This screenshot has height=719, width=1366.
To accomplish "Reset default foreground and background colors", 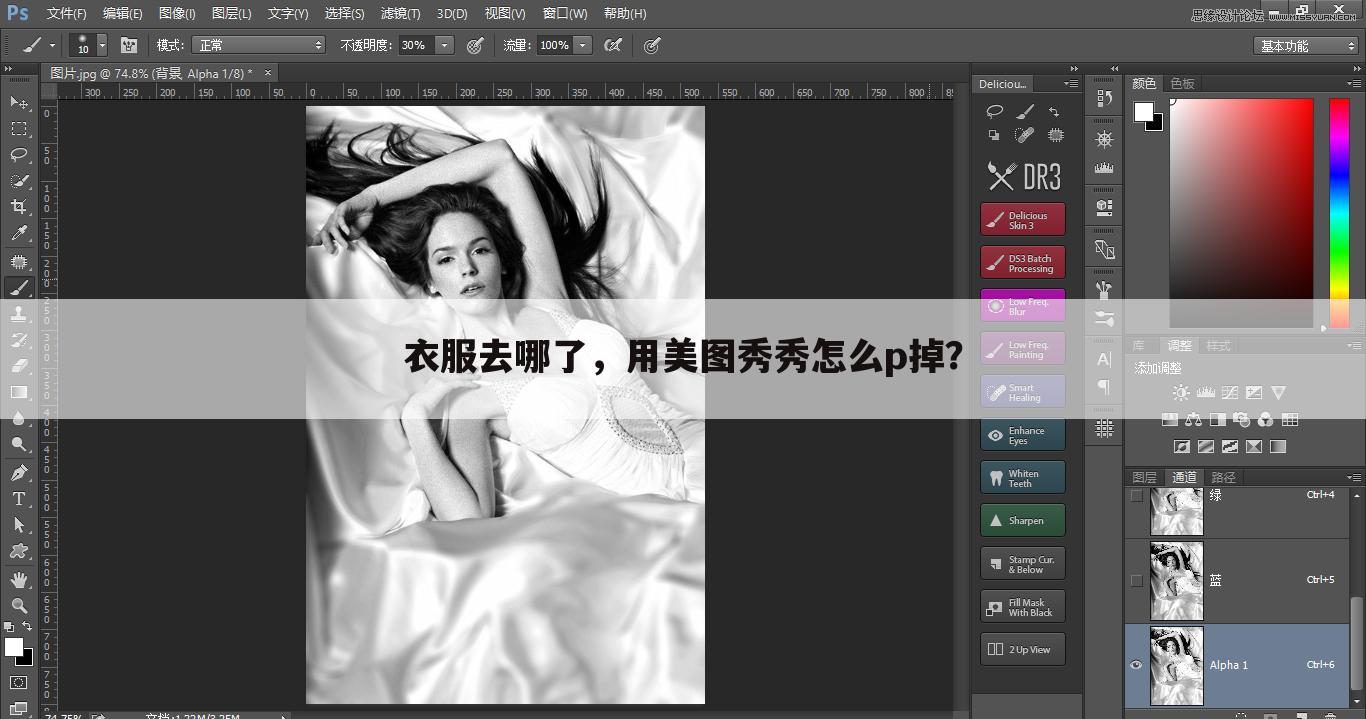I will [x=9, y=627].
